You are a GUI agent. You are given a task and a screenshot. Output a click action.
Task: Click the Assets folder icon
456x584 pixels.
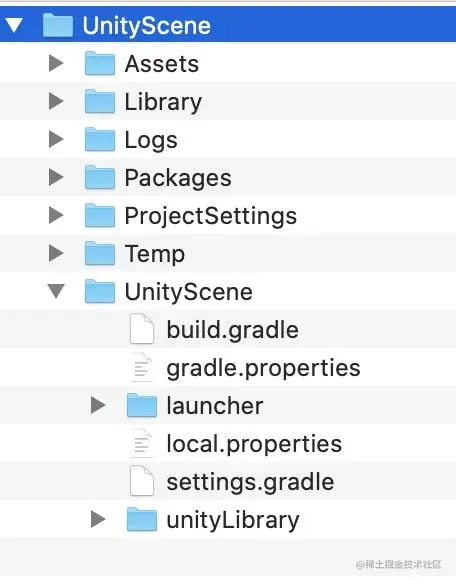pos(99,63)
